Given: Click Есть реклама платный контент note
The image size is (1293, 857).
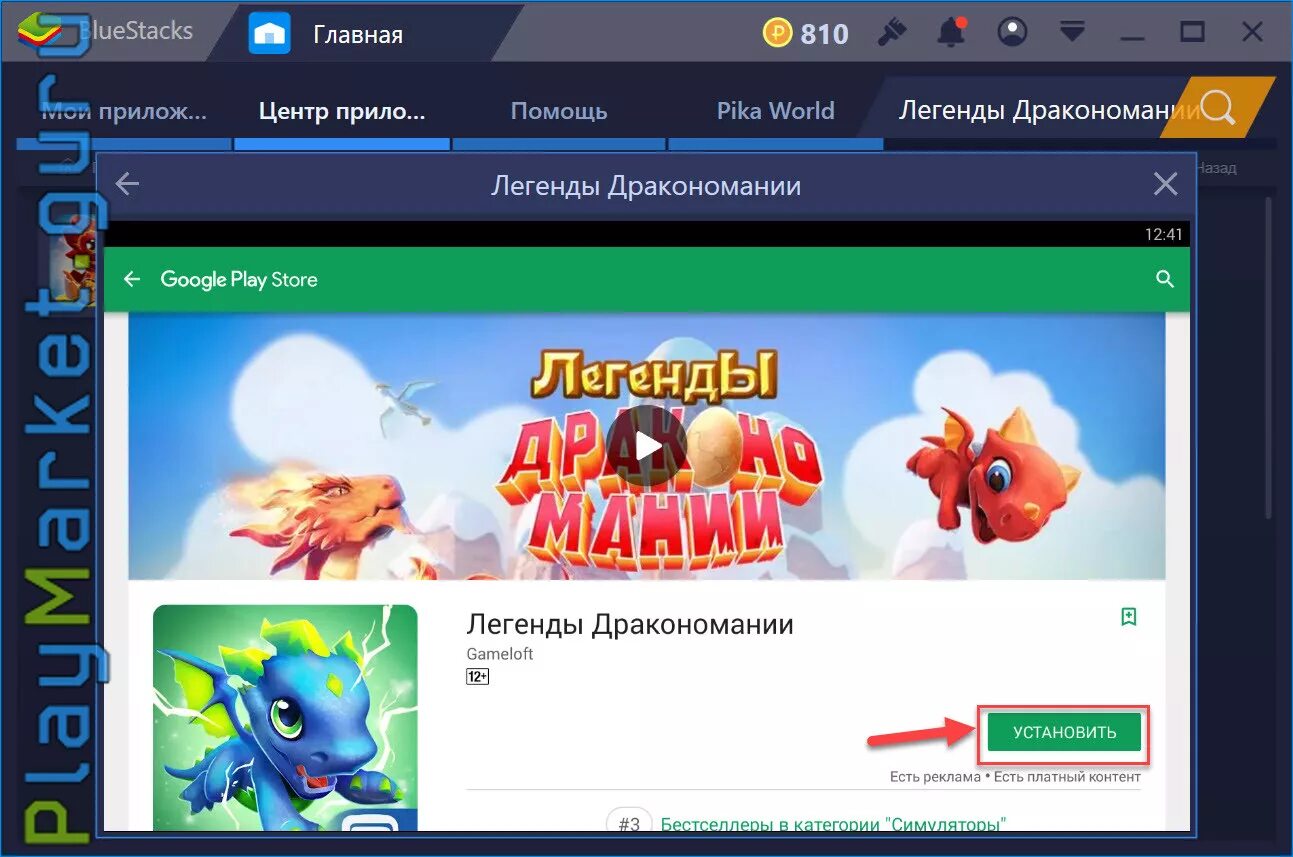Looking at the screenshot, I should pyautogui.click(x=1015, y=777).
